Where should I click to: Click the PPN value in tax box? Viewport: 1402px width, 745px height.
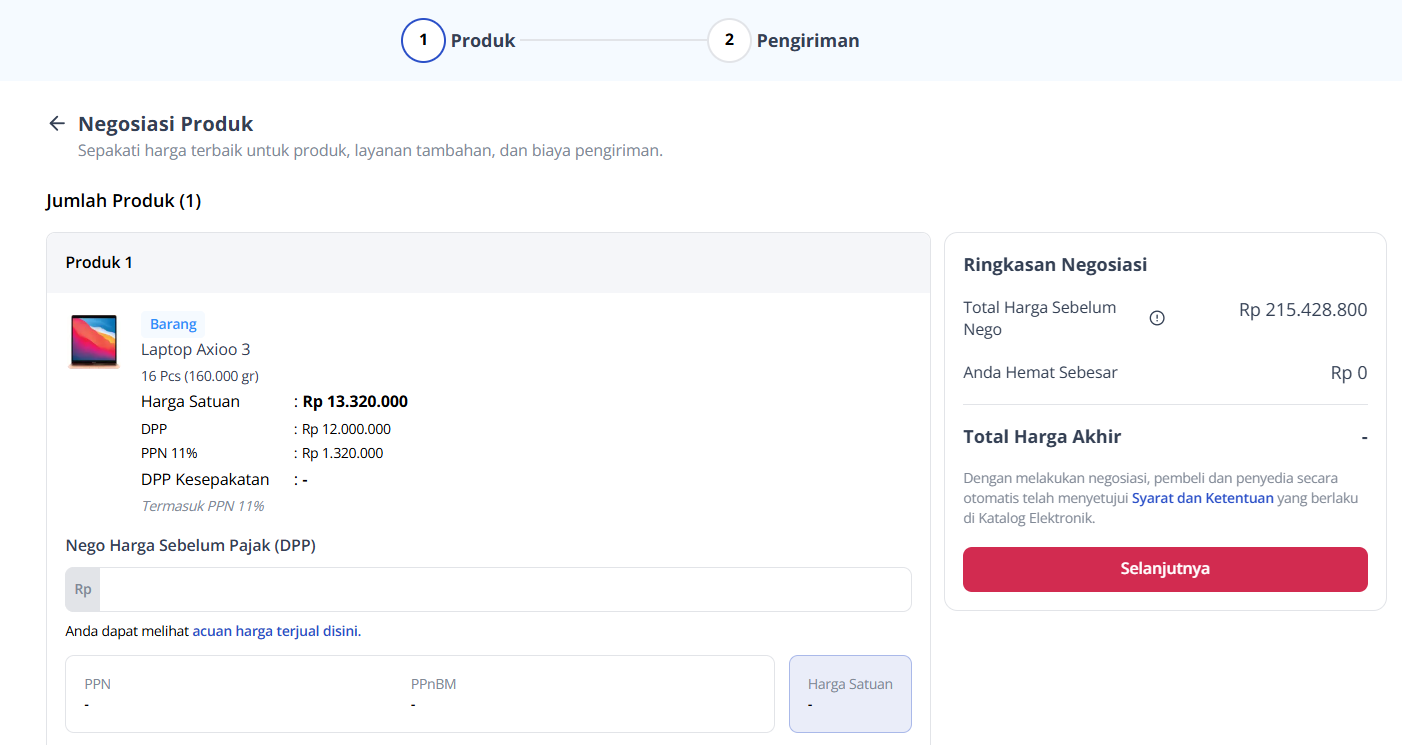(87, 704)
